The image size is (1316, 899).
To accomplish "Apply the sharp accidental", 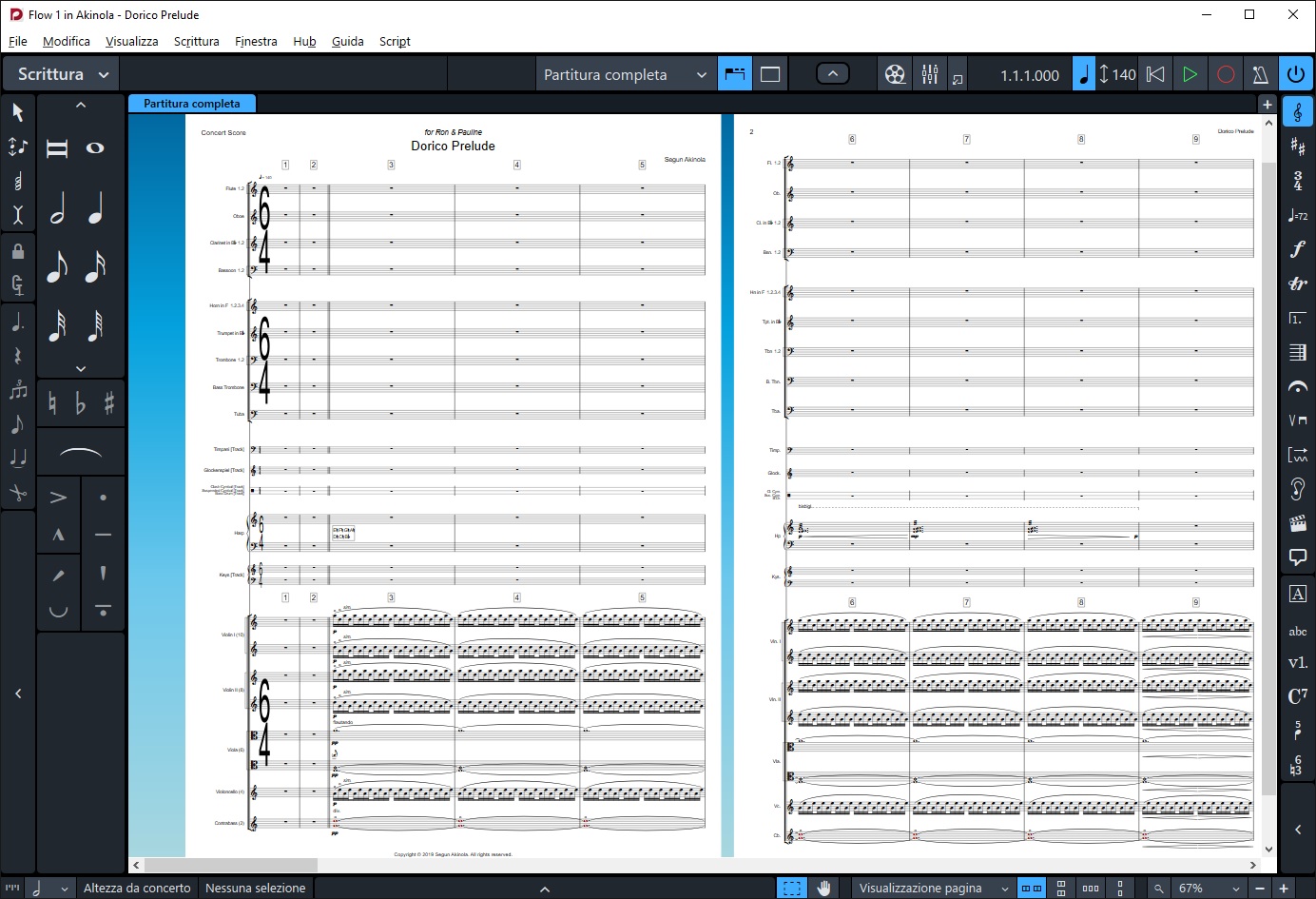I will [x=109, y=404].
